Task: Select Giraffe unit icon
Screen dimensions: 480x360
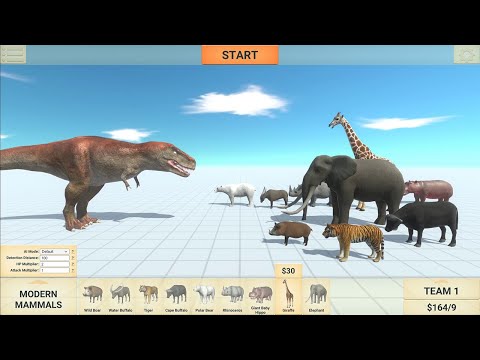Action: [288, 296]
